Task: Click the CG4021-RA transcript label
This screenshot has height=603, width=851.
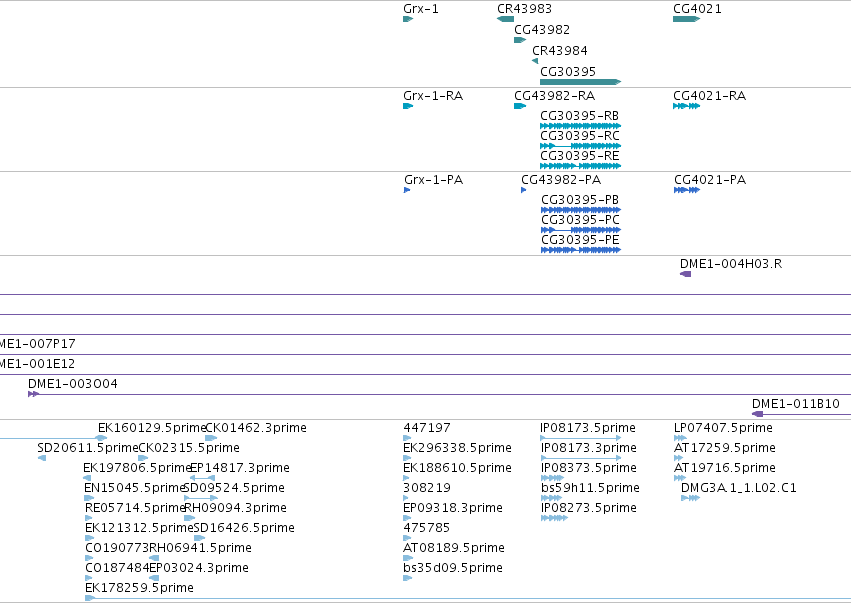Action: [709, 96]
